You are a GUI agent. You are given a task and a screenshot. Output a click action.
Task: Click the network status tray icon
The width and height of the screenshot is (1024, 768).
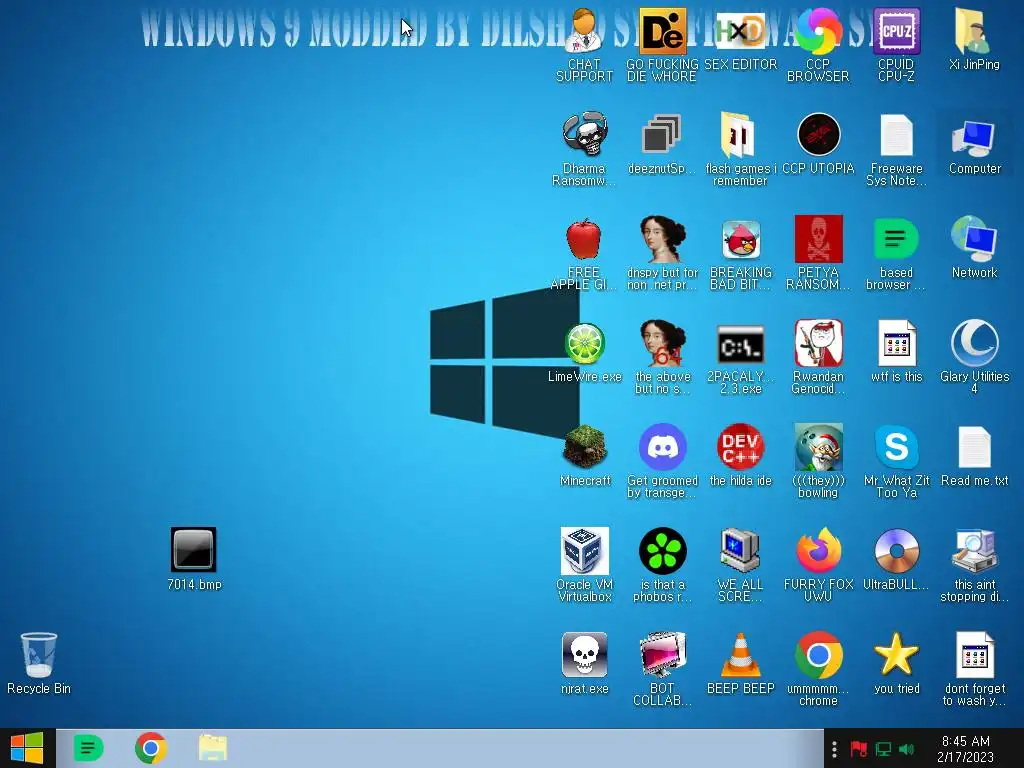click(x=883, y=749)
